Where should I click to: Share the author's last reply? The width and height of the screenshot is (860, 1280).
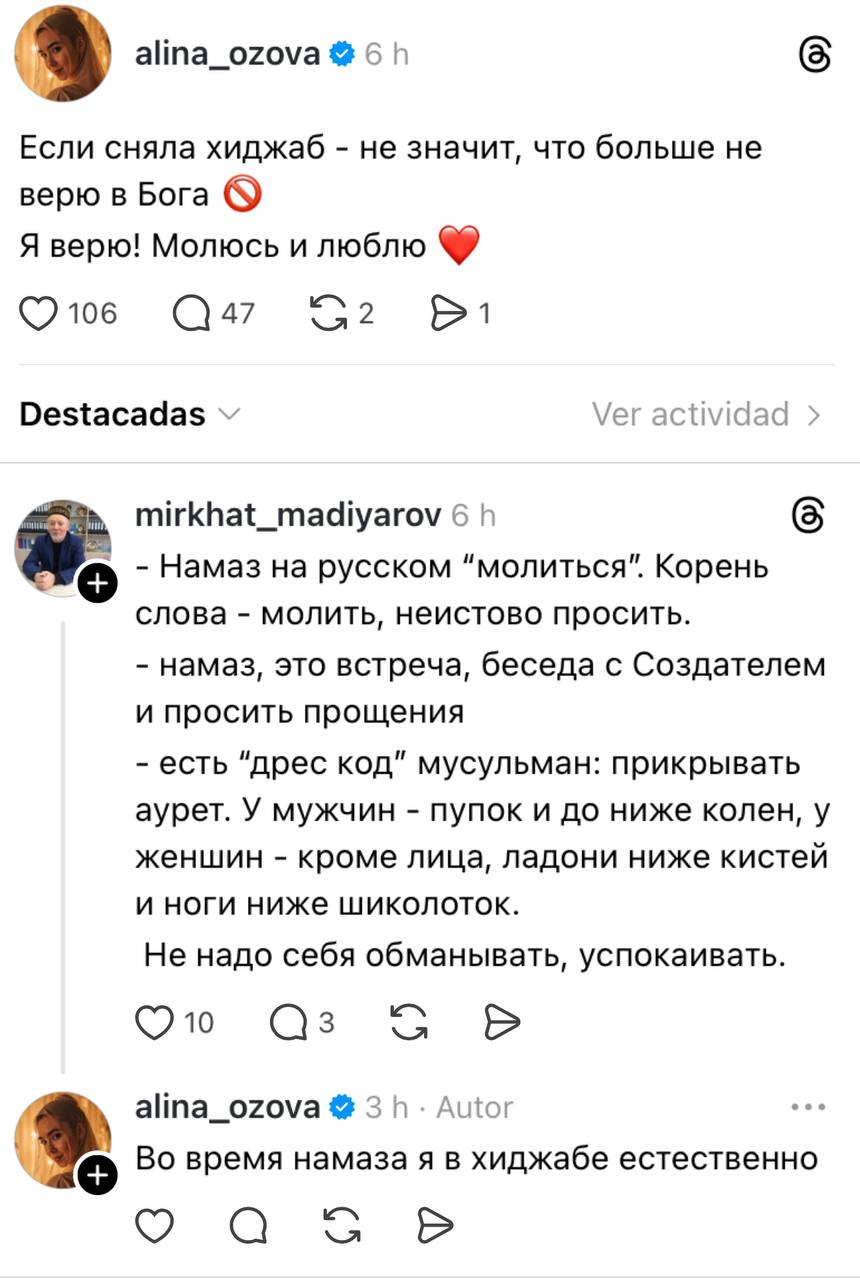click(x=435, y=1225)
